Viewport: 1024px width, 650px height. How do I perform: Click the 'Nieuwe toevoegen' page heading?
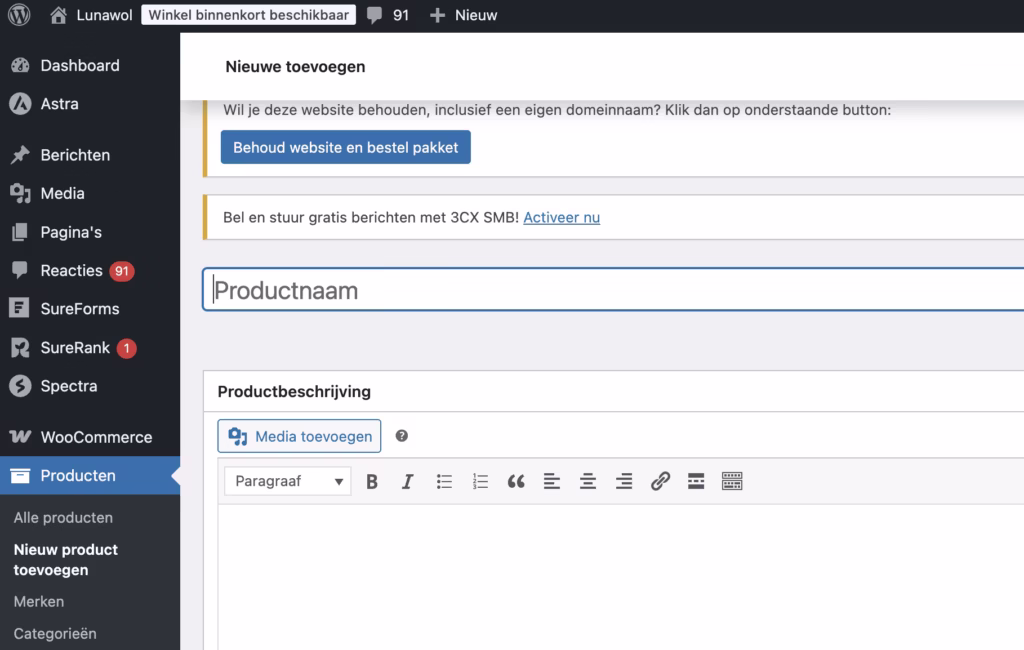(x=295, y=67)
